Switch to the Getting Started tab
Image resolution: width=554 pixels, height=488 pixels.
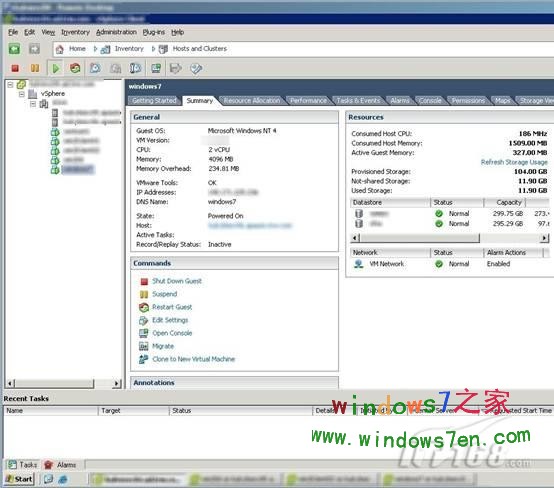click(x=154, y=101)
